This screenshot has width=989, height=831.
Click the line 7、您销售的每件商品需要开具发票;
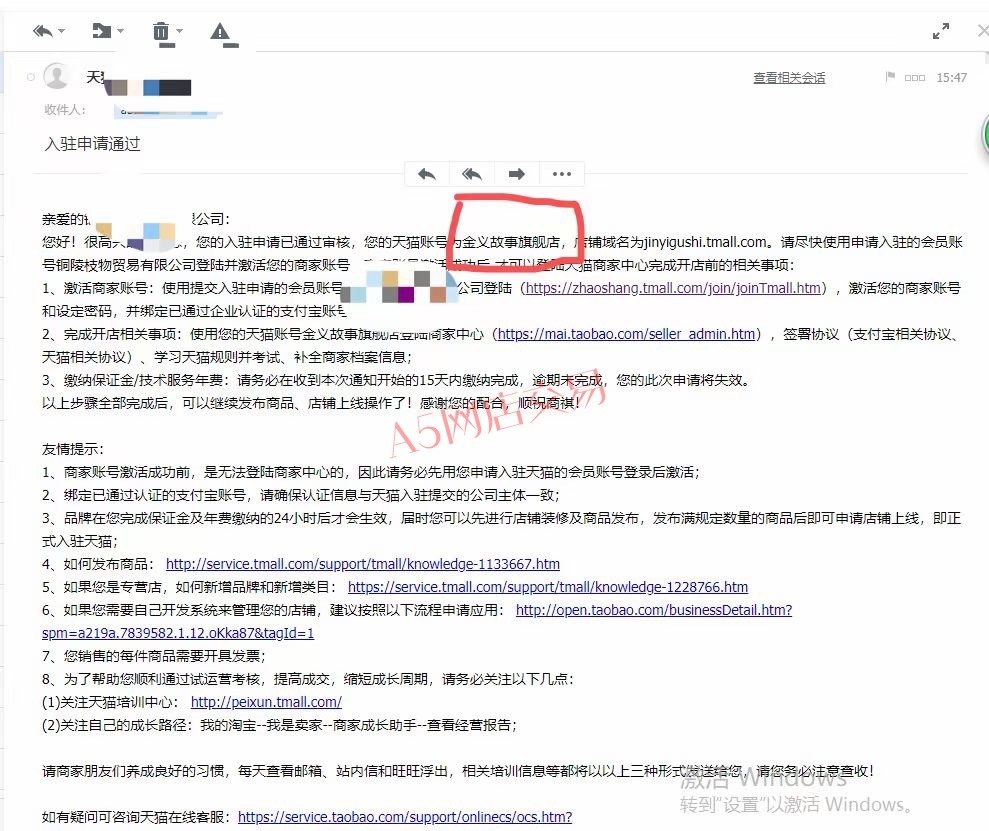tap(154, 656)
